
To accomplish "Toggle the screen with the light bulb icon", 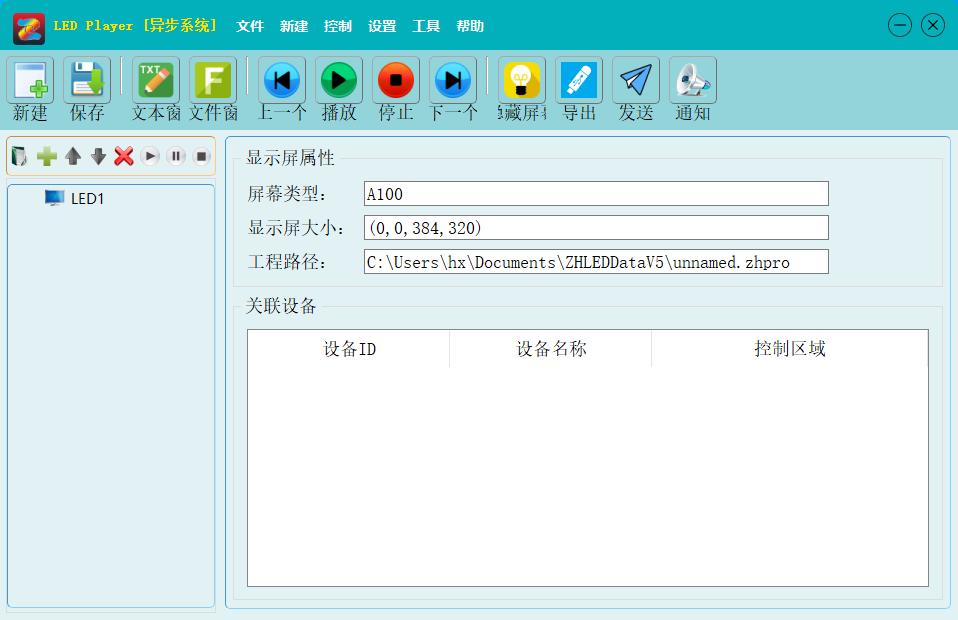I will 520,81.
